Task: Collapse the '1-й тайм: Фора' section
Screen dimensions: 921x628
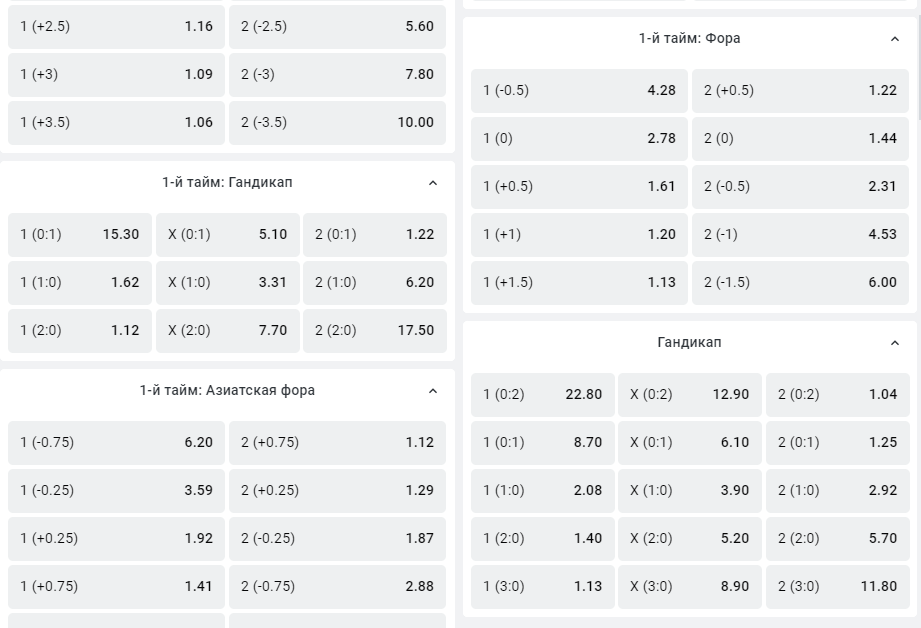Action: (895, 39)
